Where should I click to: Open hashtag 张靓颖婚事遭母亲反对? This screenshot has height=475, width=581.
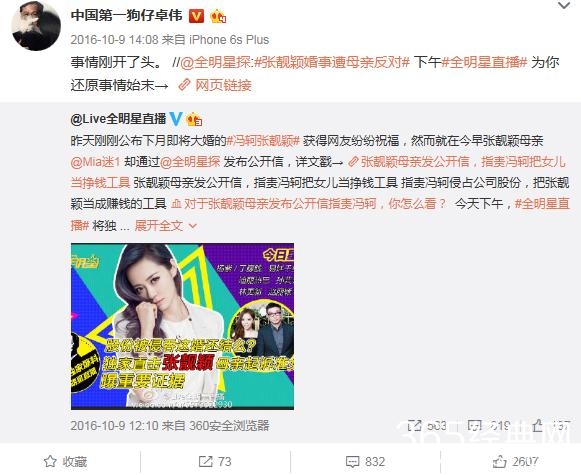[x=332, y=62]
